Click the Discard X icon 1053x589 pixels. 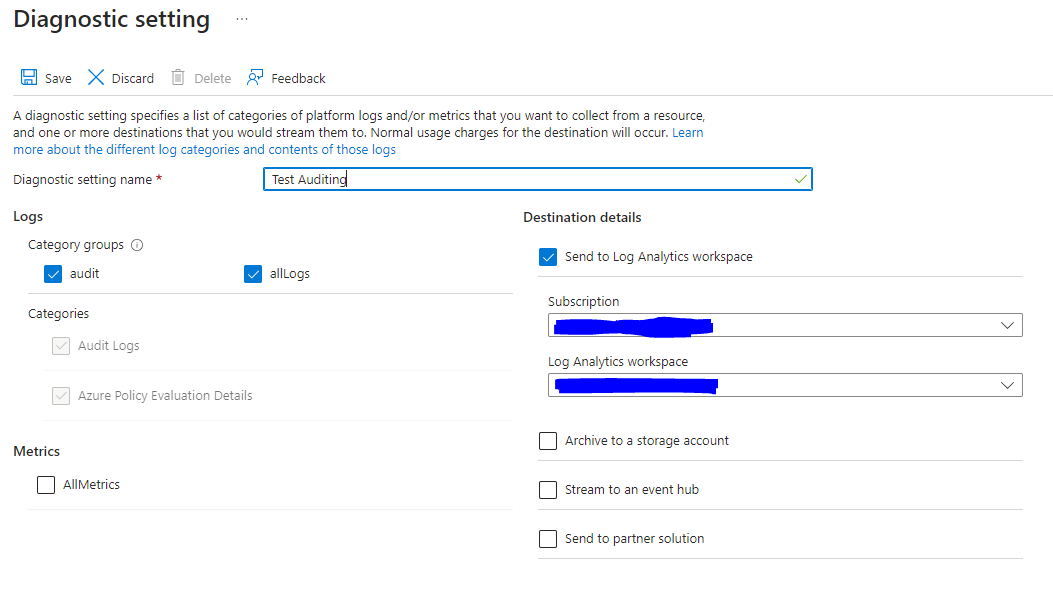(x=96, y=78)
